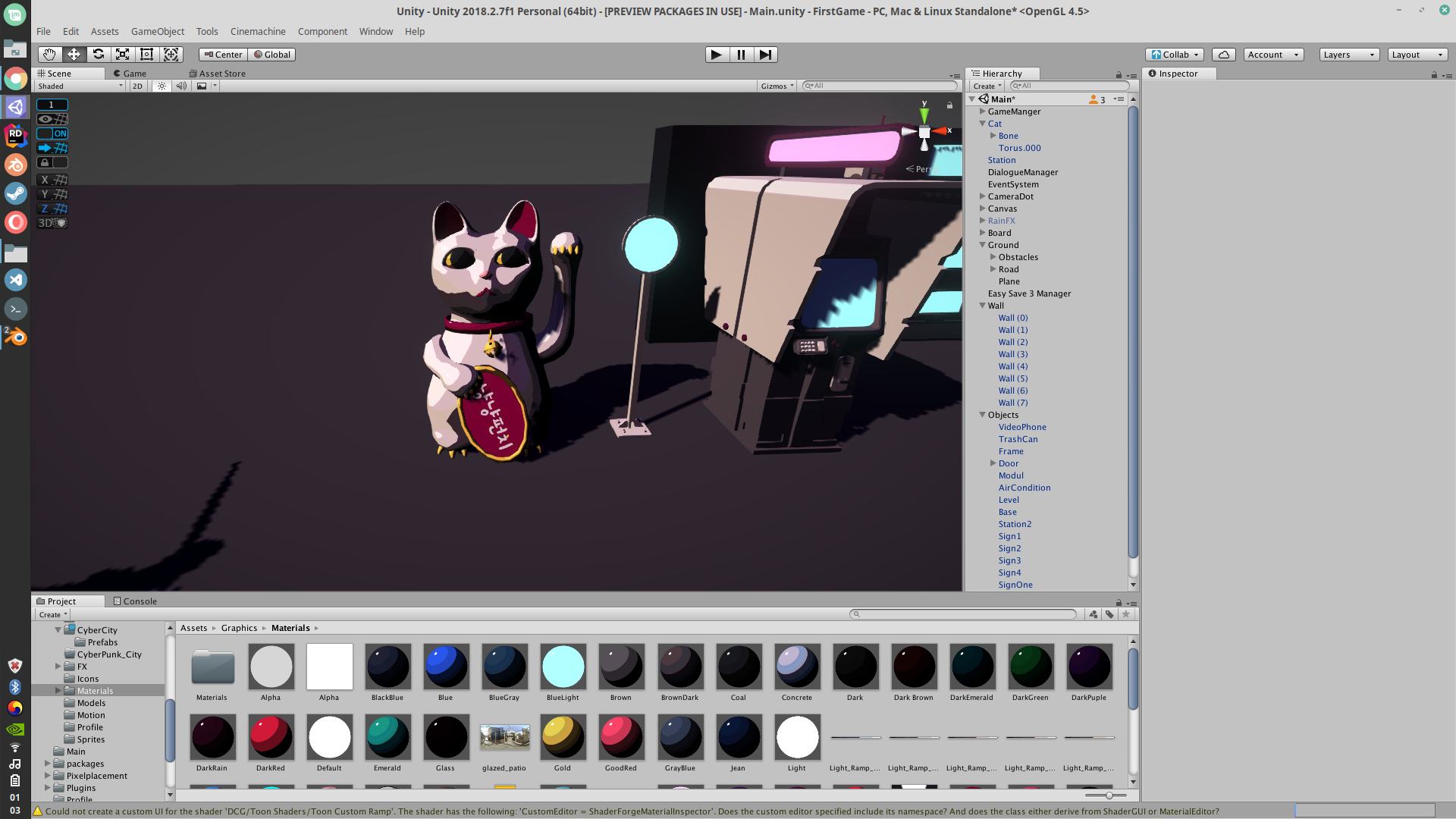The height and width of the screenshot is (819, 1456).
Task: Open the terminal icon in the dock
Action: click(16, 309)
